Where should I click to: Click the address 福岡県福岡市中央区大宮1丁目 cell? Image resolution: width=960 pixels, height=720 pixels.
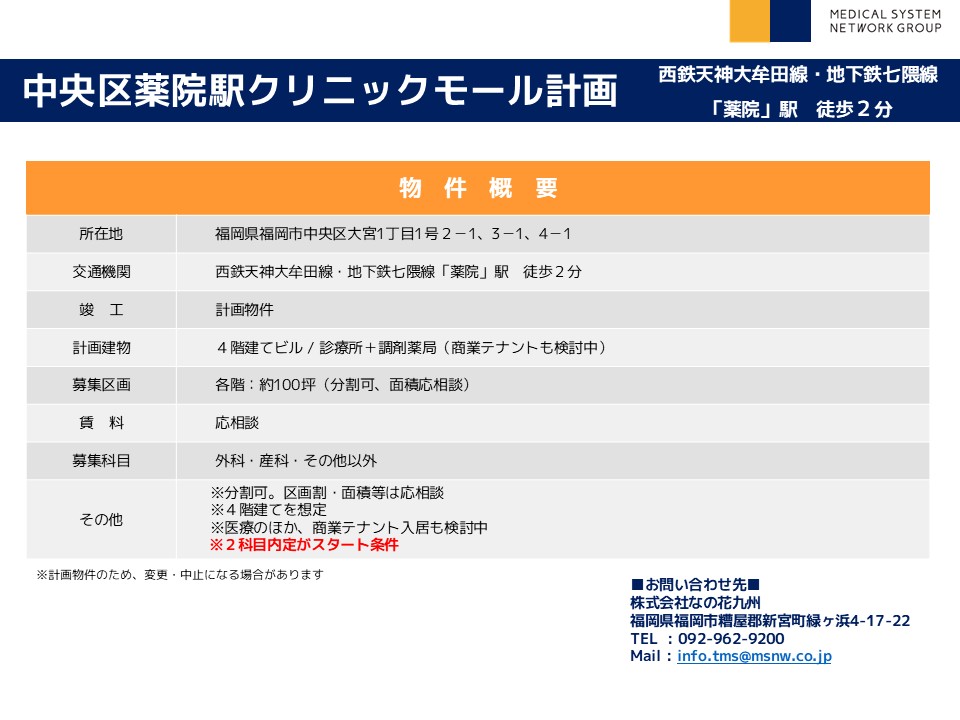[393, 234]
